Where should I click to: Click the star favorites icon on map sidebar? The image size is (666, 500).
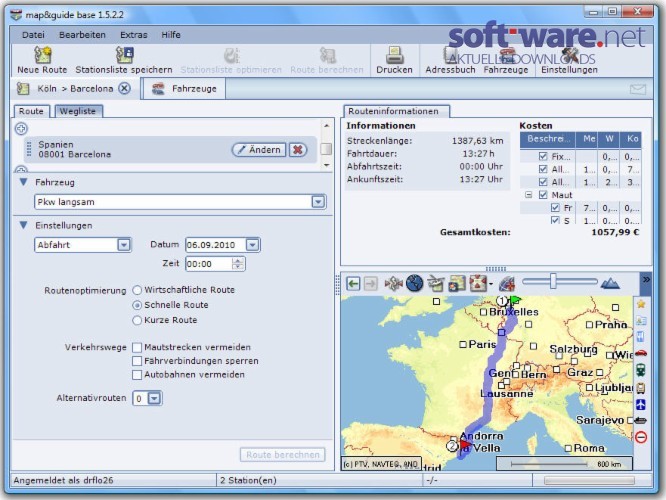tap(641, 304)
